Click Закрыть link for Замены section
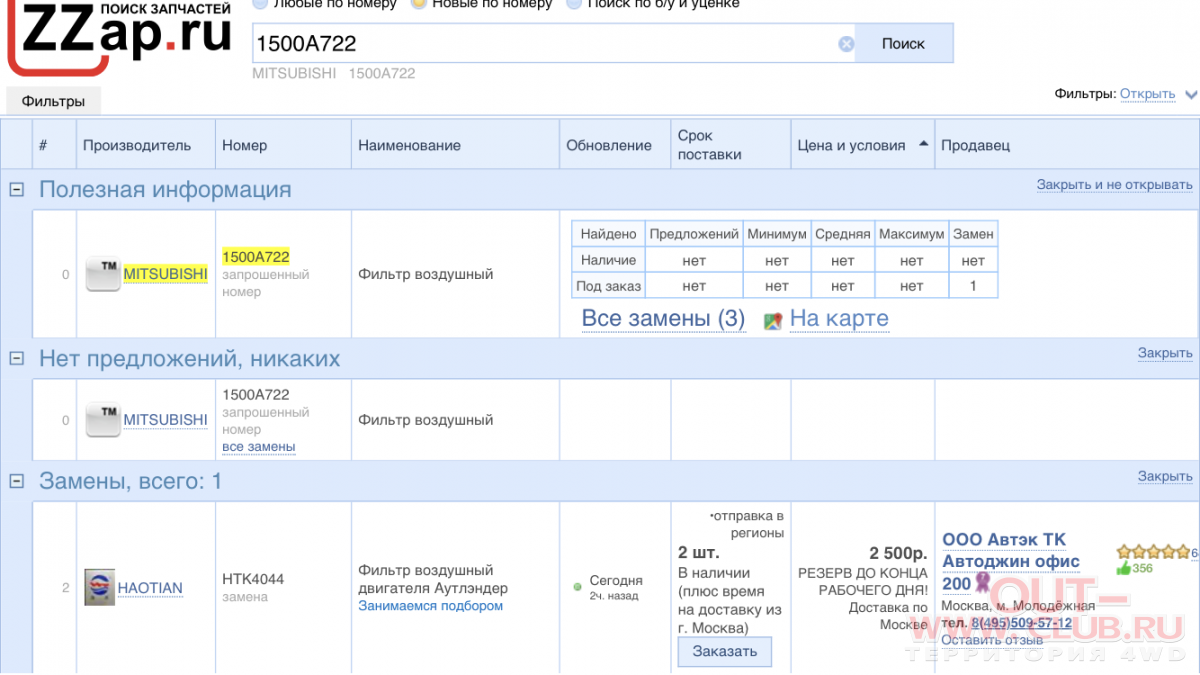Screen dimensions: 1200x675 click(1165, 476)
